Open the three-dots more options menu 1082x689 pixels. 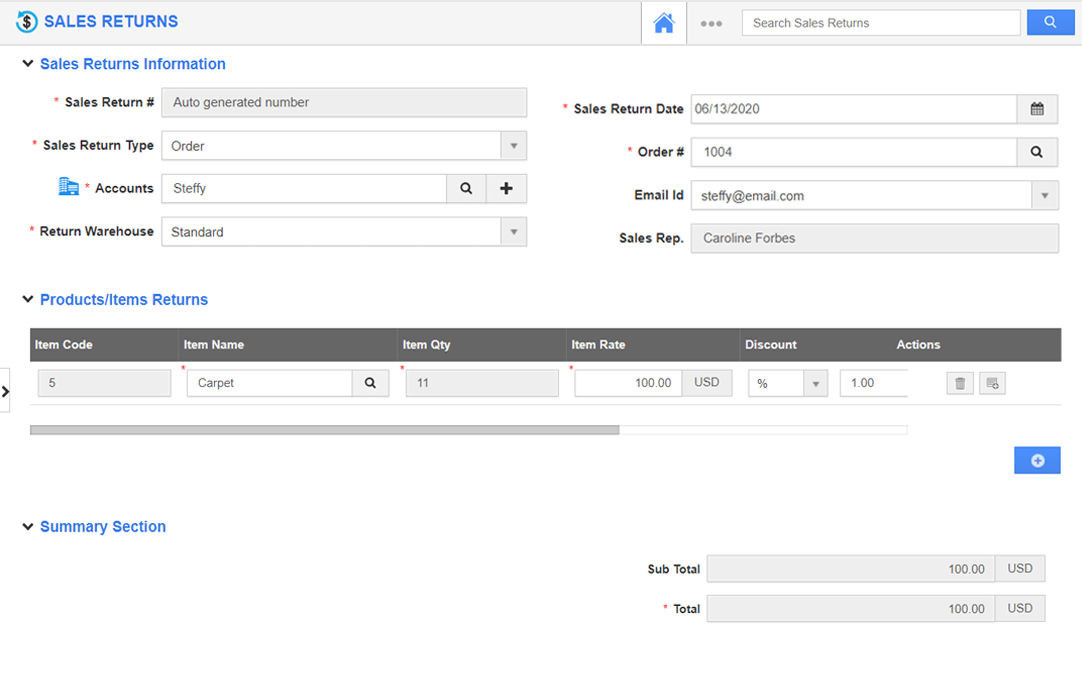pos(711,23)
